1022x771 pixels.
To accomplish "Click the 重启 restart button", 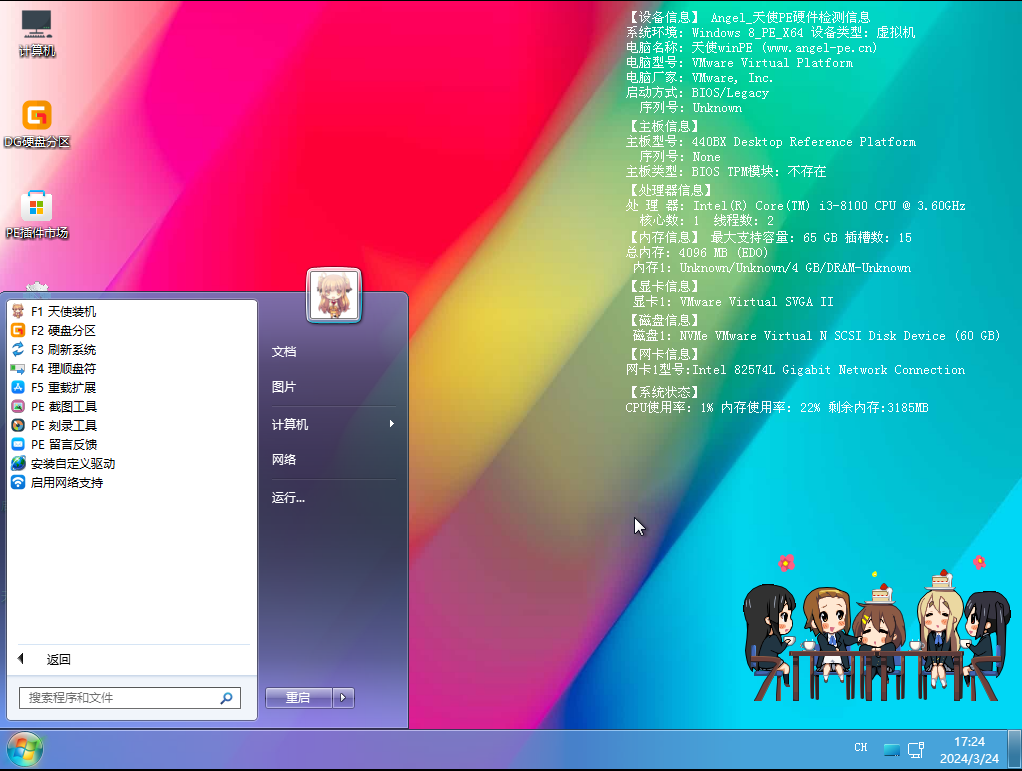I will point(299,698).
